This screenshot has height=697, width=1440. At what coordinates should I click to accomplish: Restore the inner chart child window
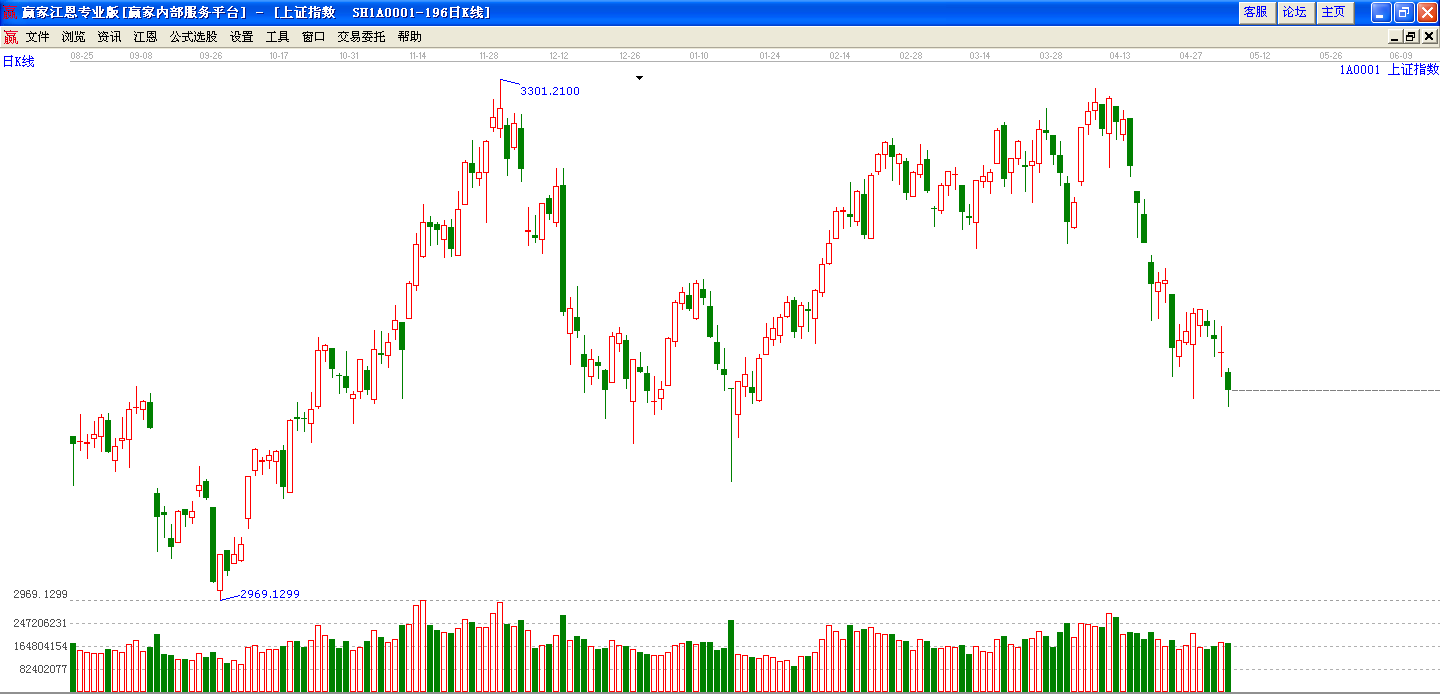pyautogui.click(x=1411, y=37)
